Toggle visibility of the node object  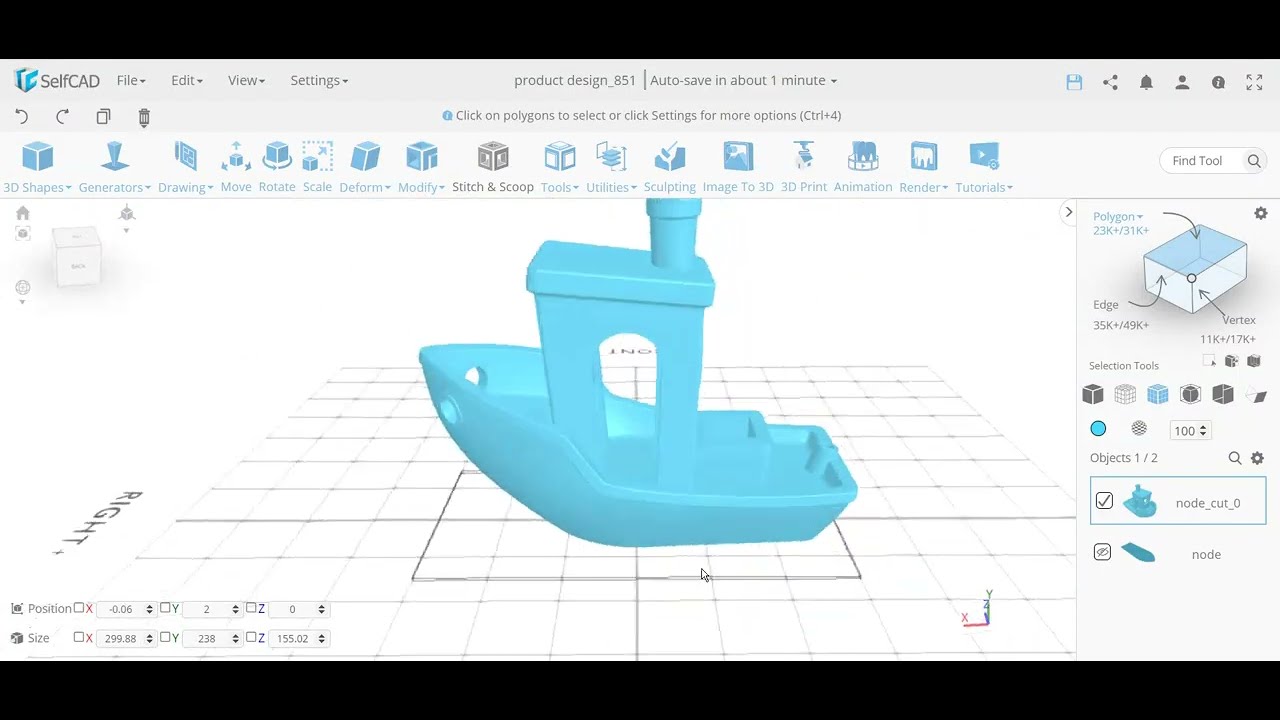point(1103,552)
